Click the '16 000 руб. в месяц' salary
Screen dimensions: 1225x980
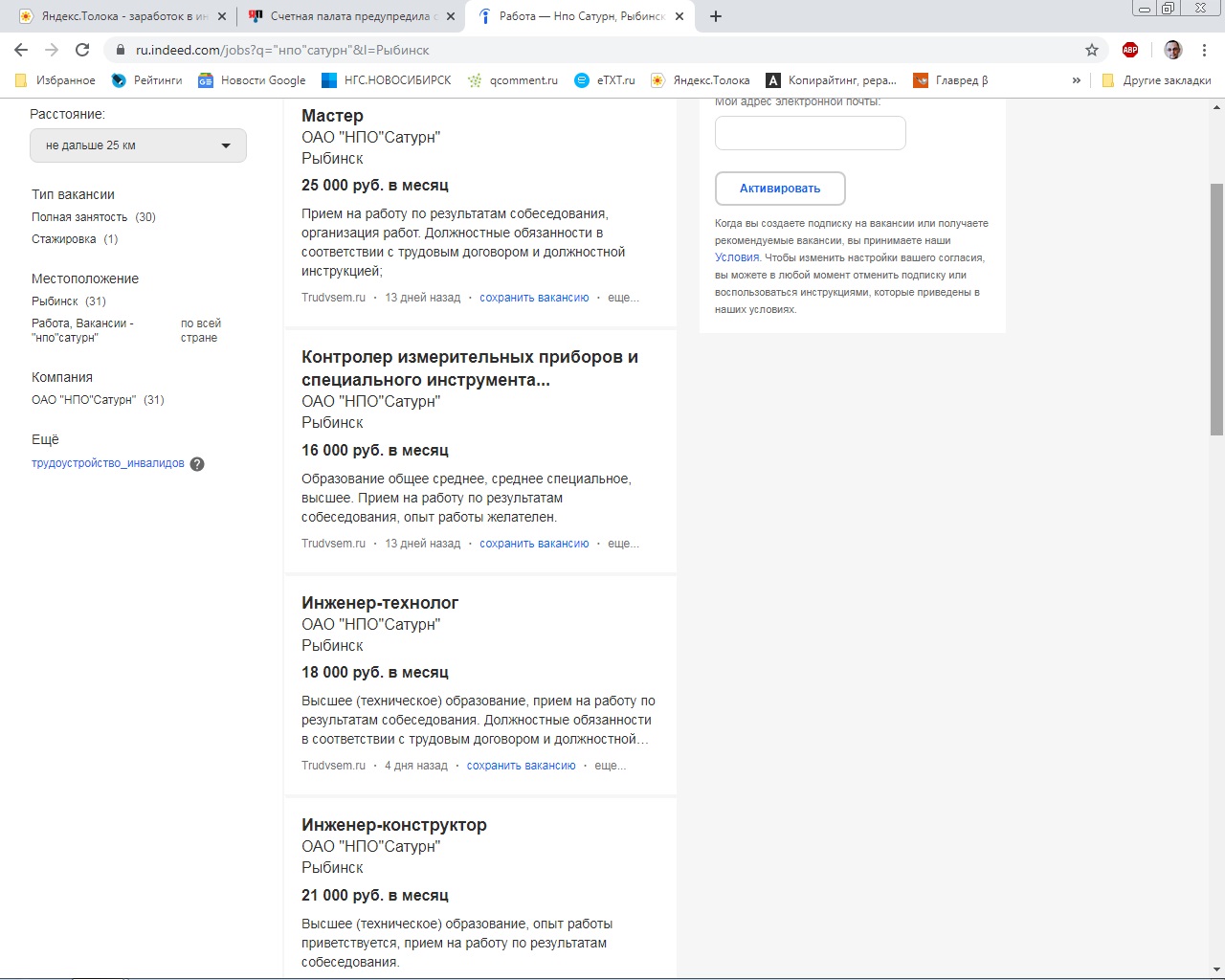click(x=375, y=451)
